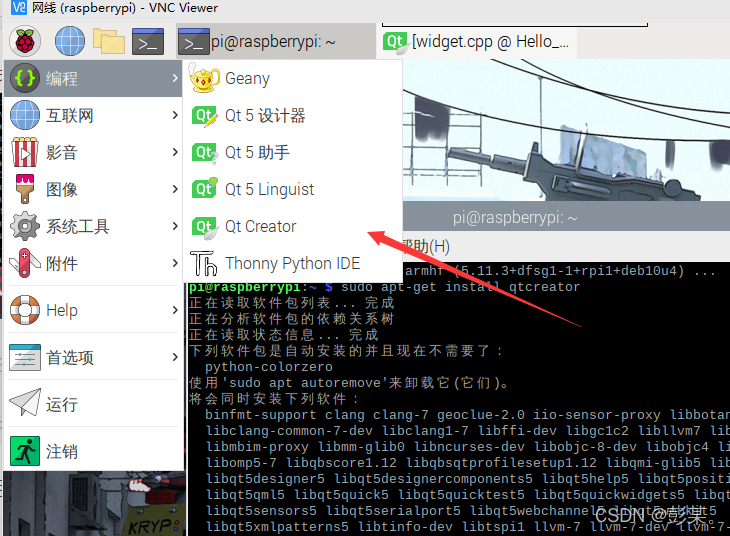Launch the web browser globe icon in taskbar
The image size is (730, 536).
coord(70,41)
